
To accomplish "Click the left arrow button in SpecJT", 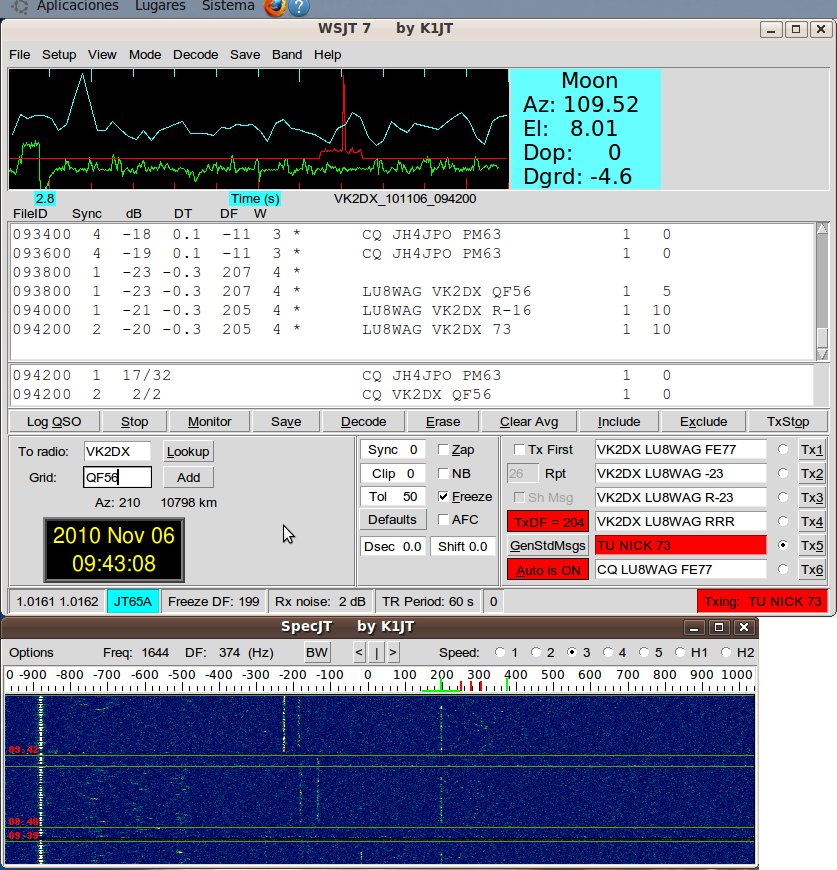I will point(359,652).
